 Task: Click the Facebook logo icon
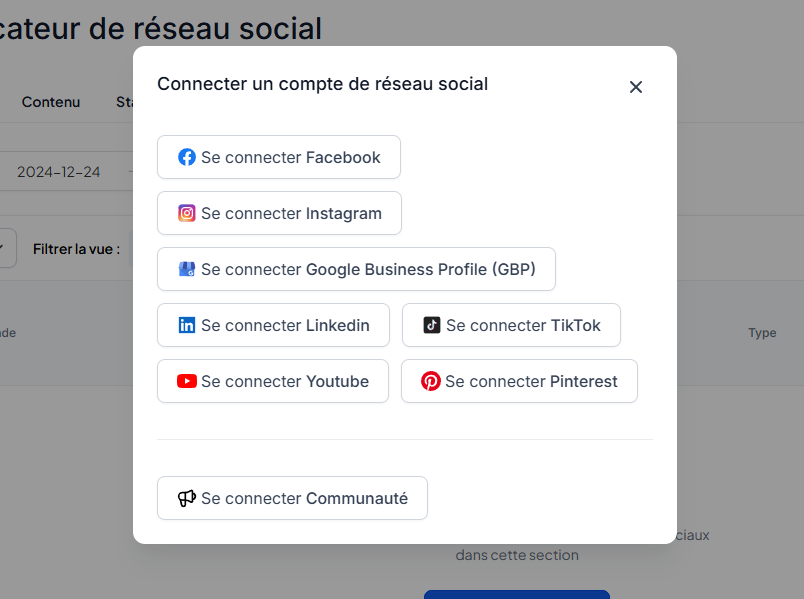(x=187, y=157)
